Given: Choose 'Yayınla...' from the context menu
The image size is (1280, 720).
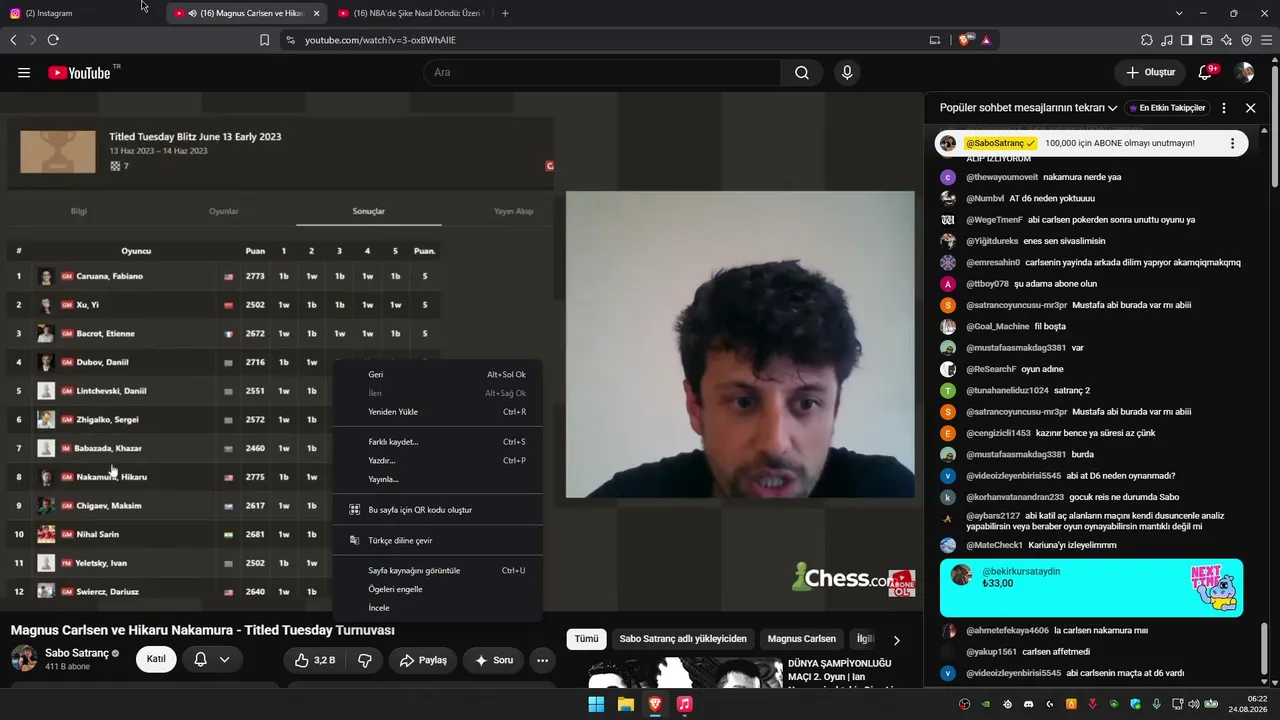Looking at the screenshot, I should [x=437, y=479].
